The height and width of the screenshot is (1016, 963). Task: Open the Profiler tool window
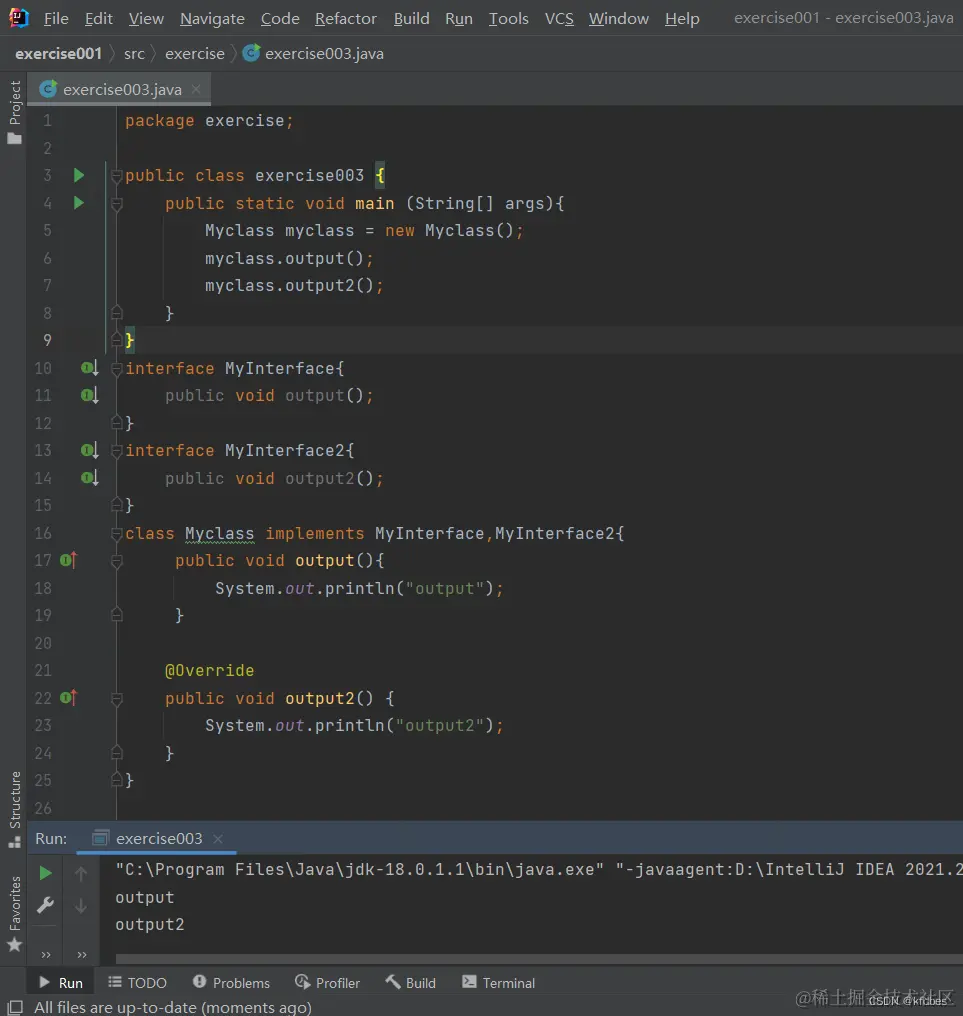click(x=327, y=983)
